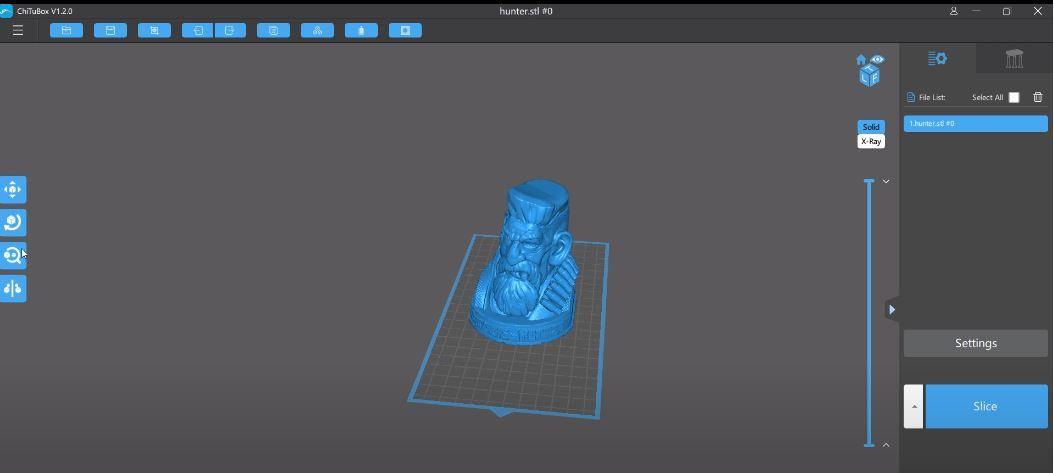Screen dimensions: 1054x473
Task: Click the hollow toolbar icon
Action: click(x=361, y=30)
